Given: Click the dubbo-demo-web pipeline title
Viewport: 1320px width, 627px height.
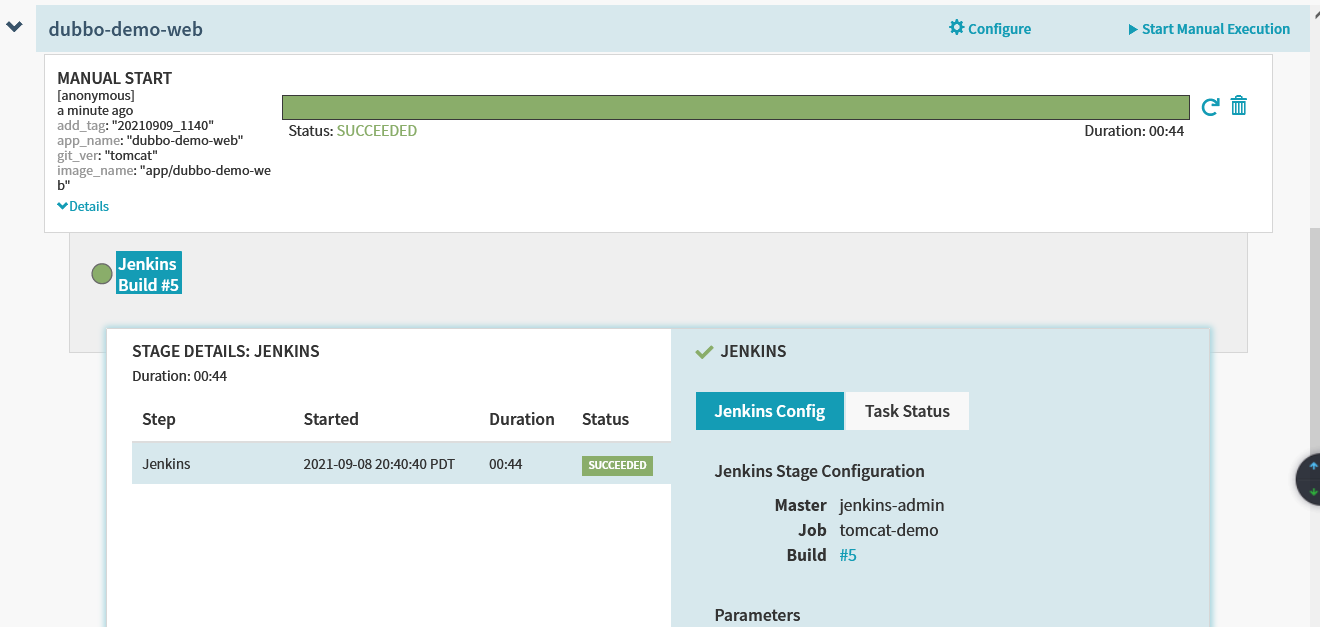Looking at the screenshot, I should (x=125, y=30).
